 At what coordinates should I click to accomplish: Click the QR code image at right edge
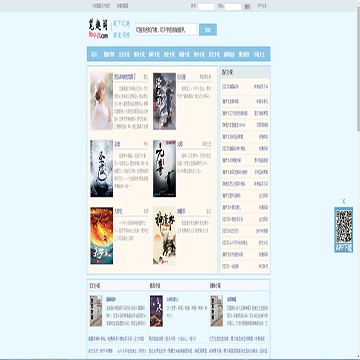(x=344, y=226)
